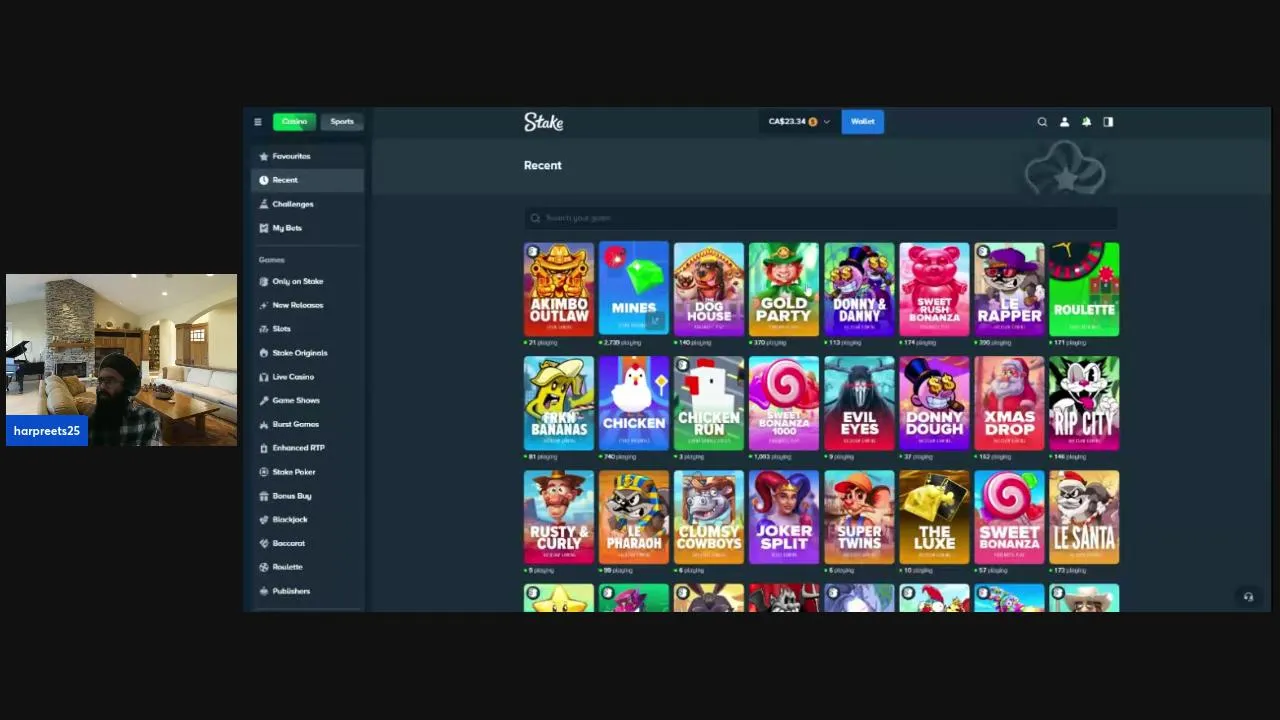The height and width of the screenshot is (720, 1280).
Task: Click the Stake Poker icon
Action: point(263,472)
